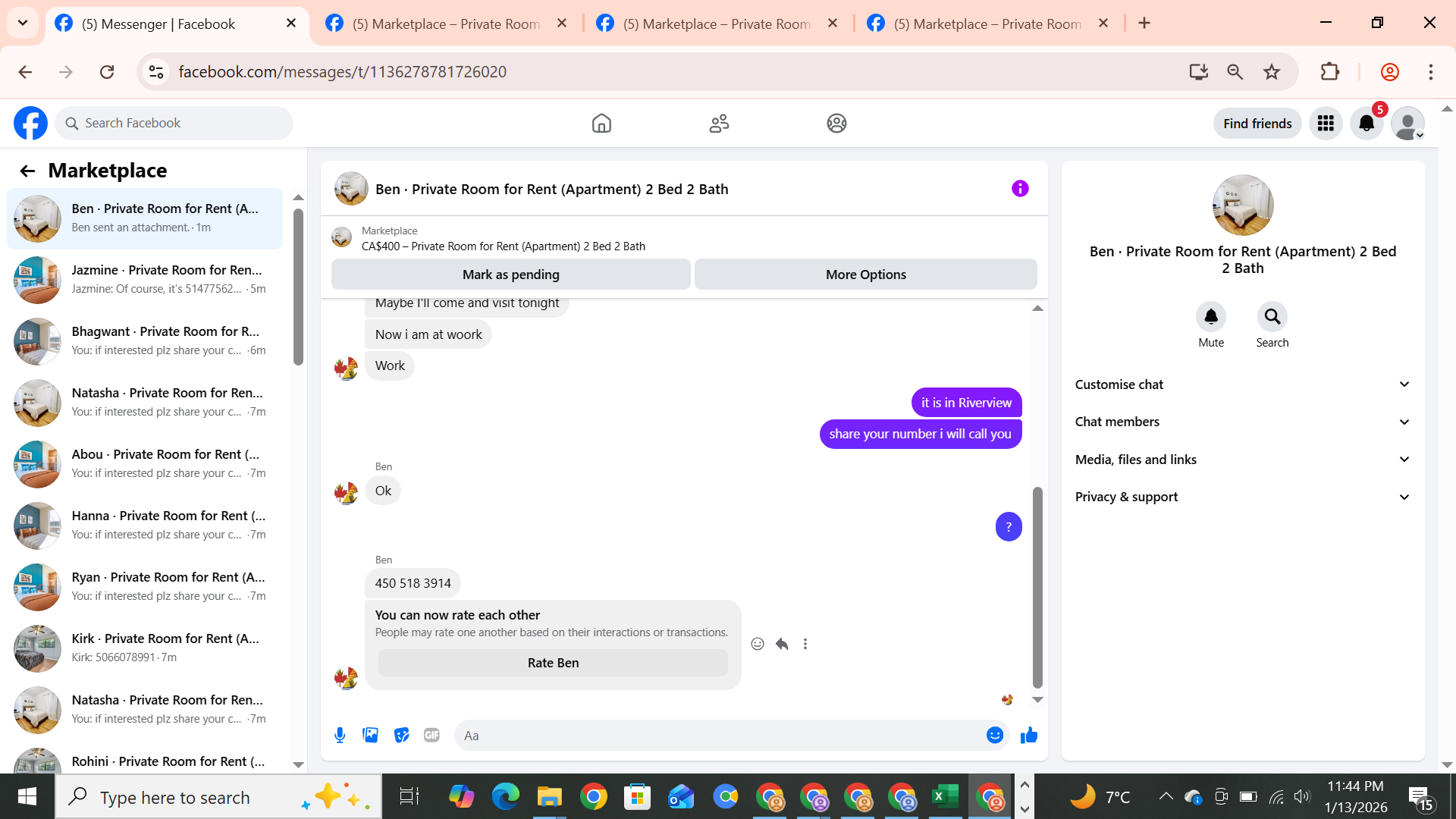Open the GIF picker icon

click(x=431, y=735)
